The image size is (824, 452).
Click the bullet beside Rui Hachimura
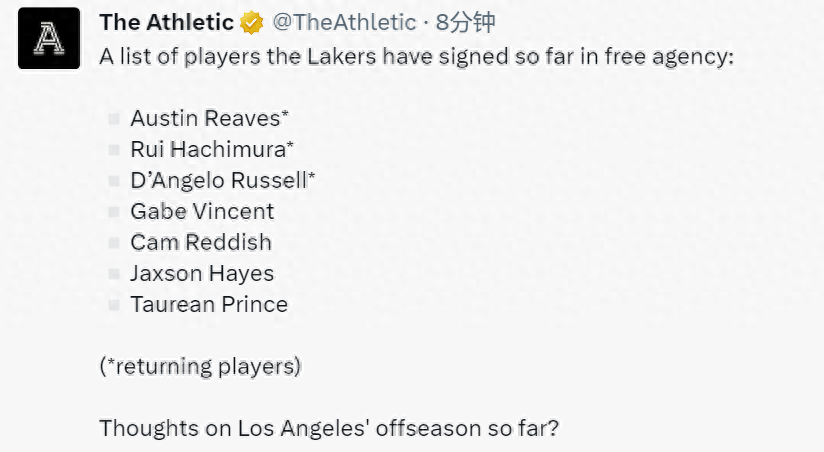[x=114, y=150]
